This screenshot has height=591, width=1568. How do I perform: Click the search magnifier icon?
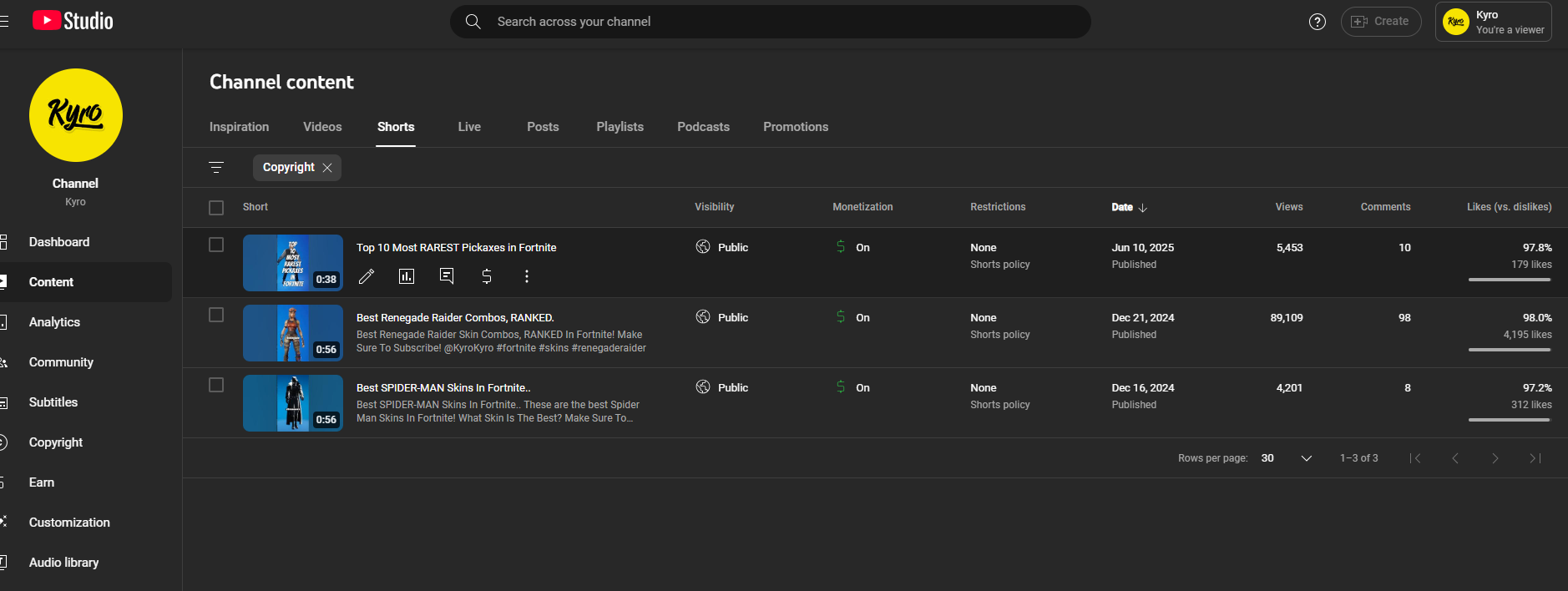473,22
